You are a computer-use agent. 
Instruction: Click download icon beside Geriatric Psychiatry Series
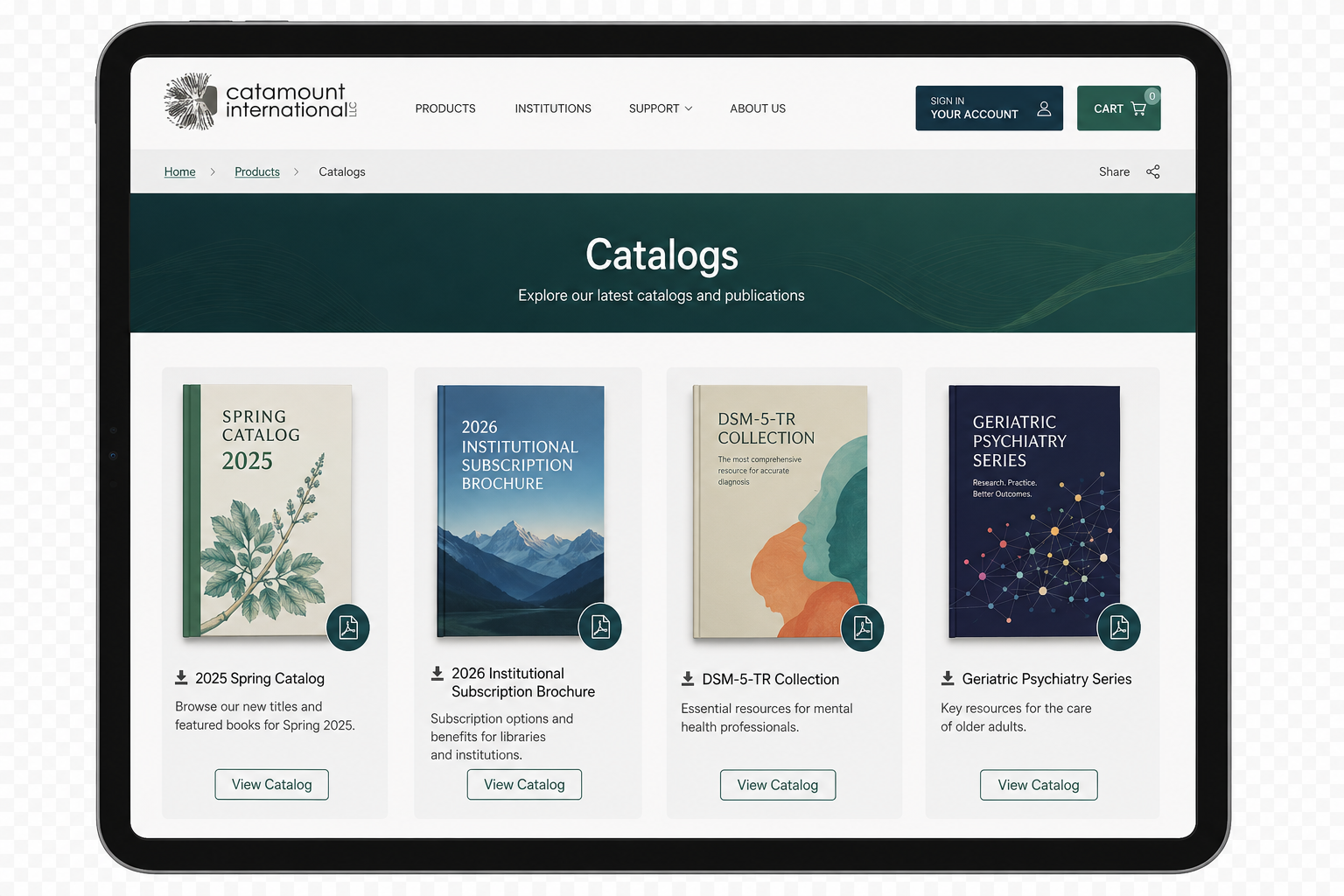coord(948,678)
